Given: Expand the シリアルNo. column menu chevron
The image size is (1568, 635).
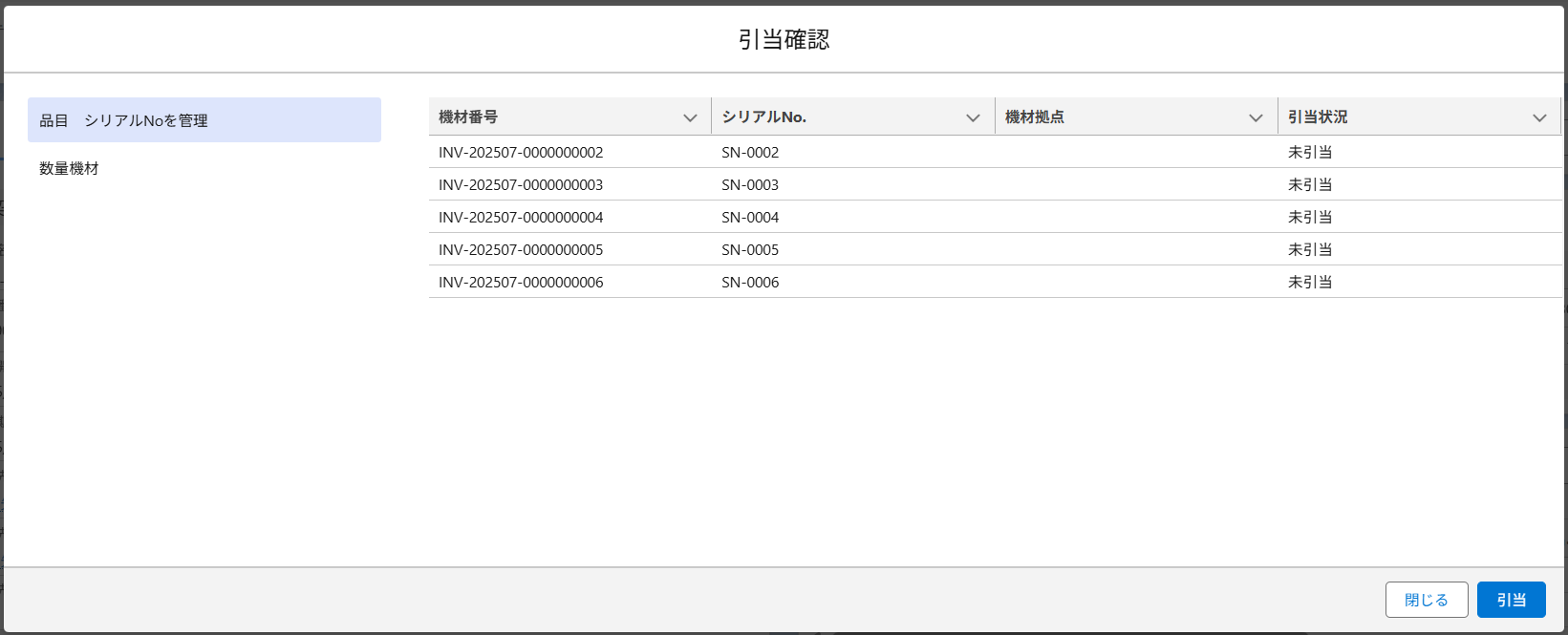Looking at the screenshot, I should click(973, 117).
